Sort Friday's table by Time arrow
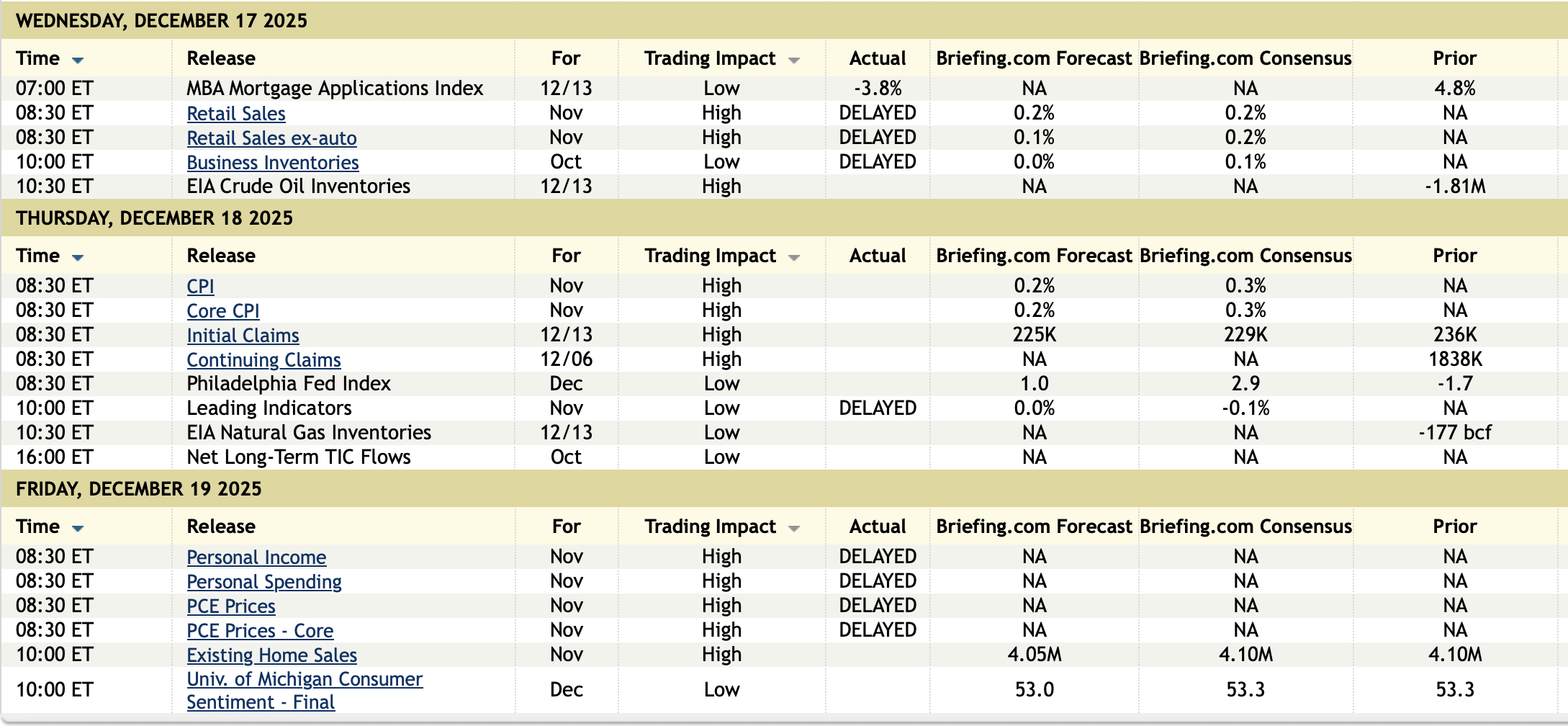Image resolution: width=1568 pixels, height=726 pixels. coord(78,528)
